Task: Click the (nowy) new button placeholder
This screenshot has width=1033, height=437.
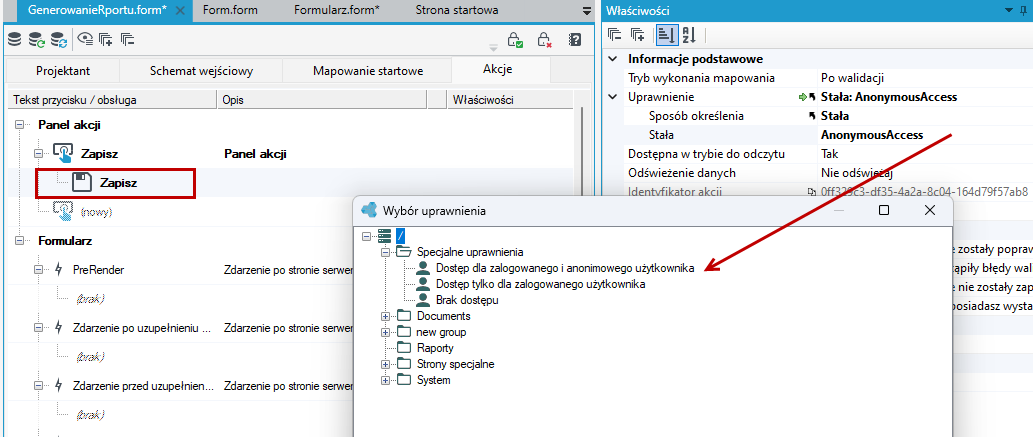Action: click(x=96, y=212)
